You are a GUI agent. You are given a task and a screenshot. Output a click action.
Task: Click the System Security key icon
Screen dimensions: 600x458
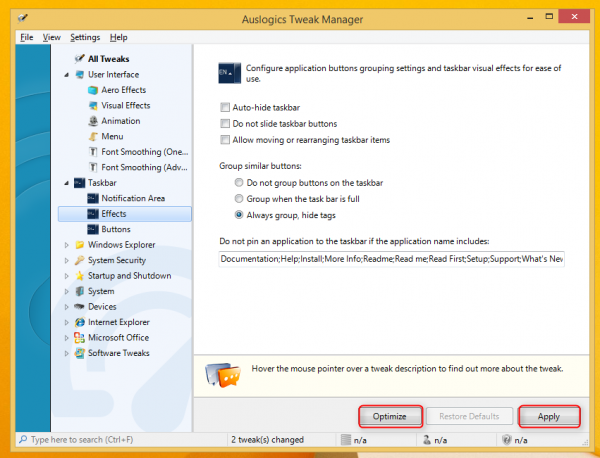(80, 260)
